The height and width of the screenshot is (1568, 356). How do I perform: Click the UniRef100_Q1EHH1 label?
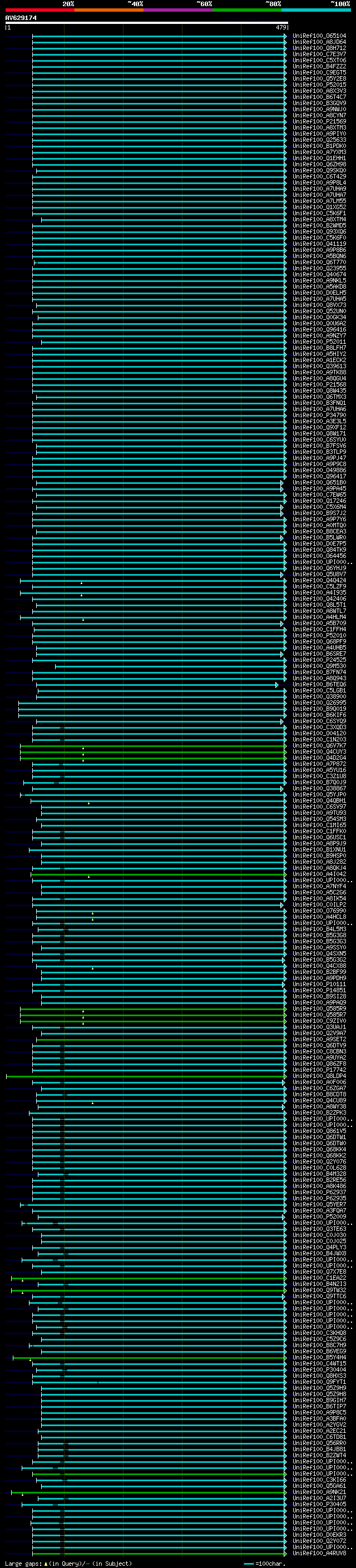coord(319,159)
